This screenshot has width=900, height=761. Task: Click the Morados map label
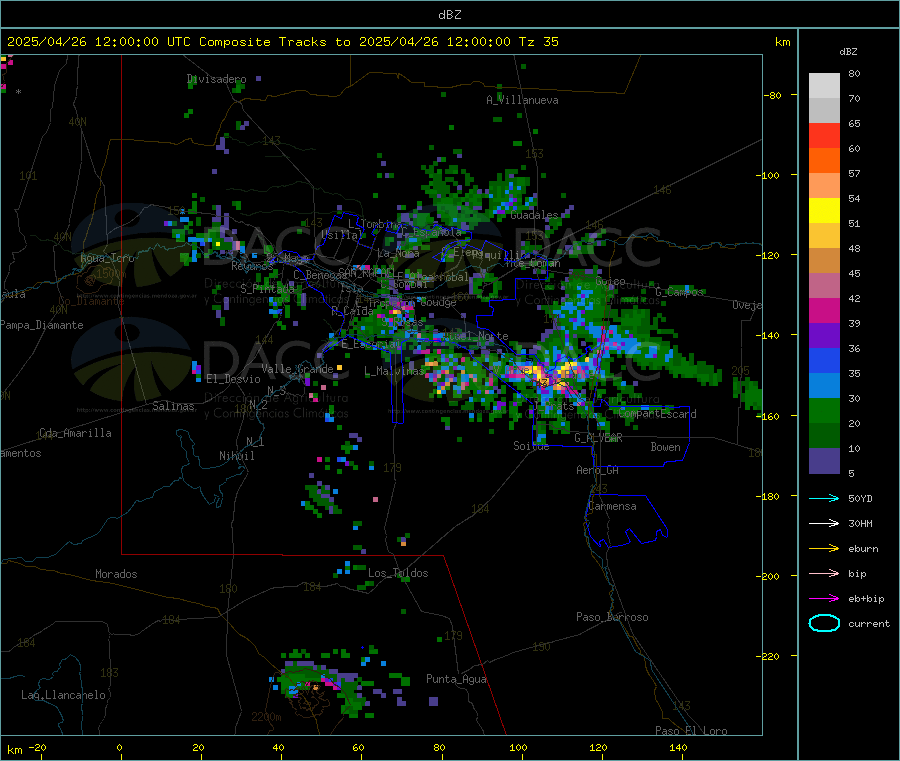116,574
